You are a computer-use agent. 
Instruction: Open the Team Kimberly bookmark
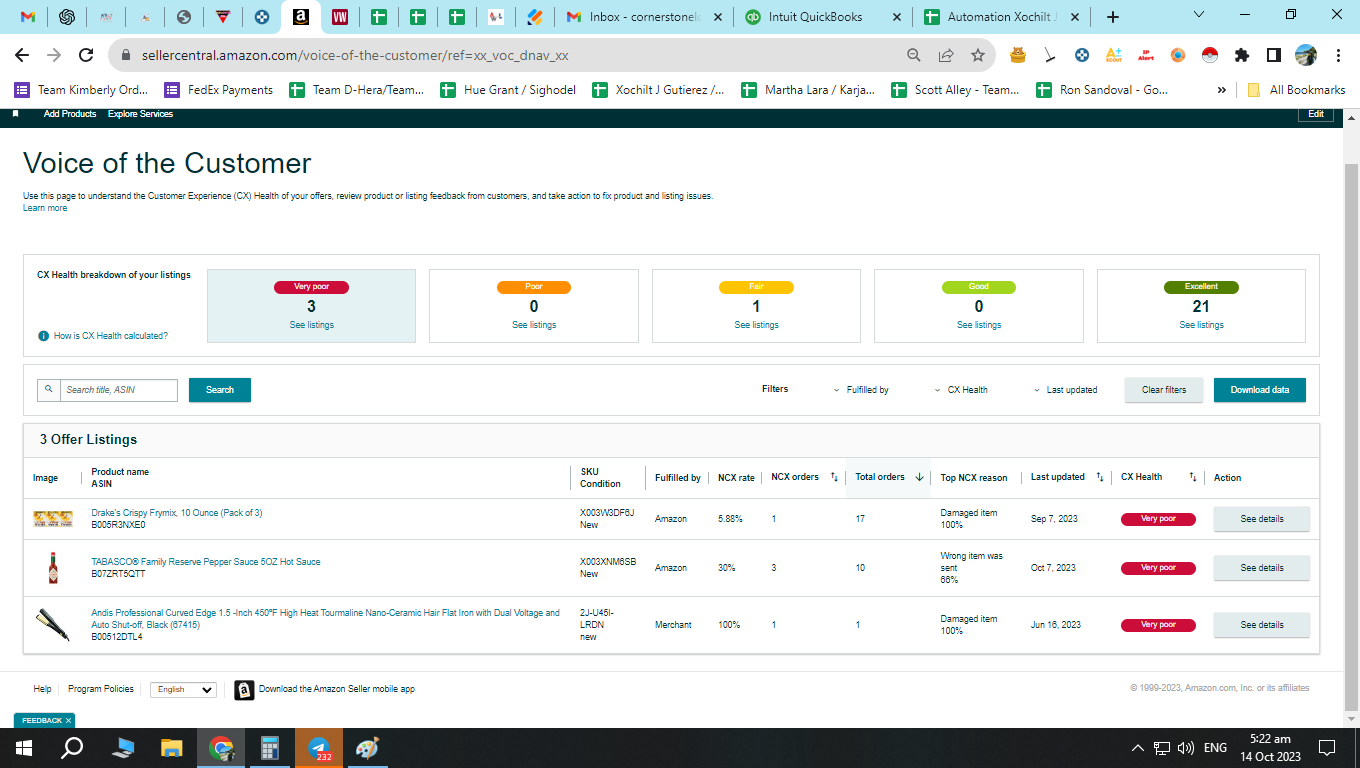click(x=81, y=90)
